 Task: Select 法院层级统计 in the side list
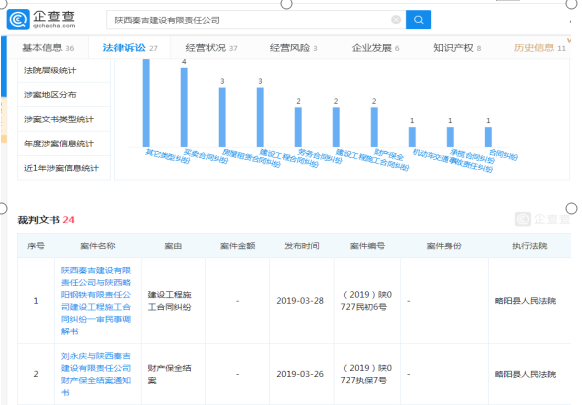pos(64,71)
